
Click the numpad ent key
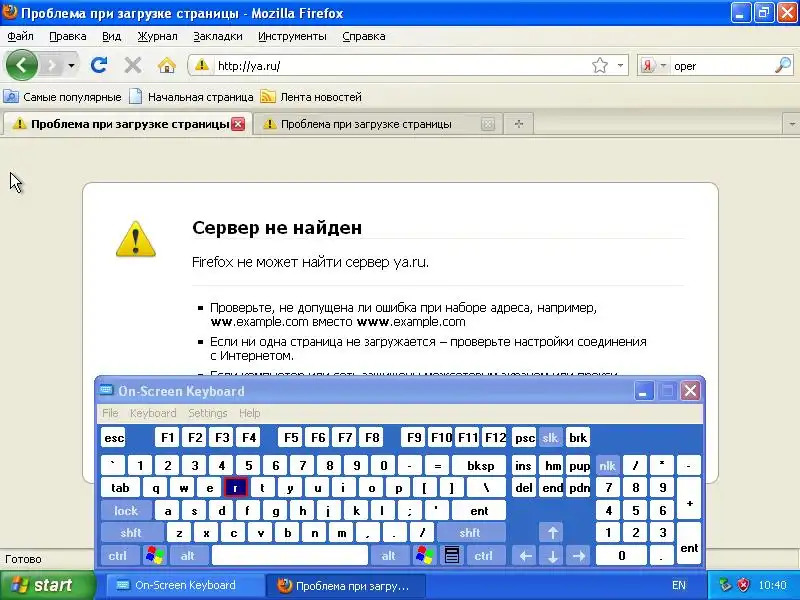[x=689, y=543]
